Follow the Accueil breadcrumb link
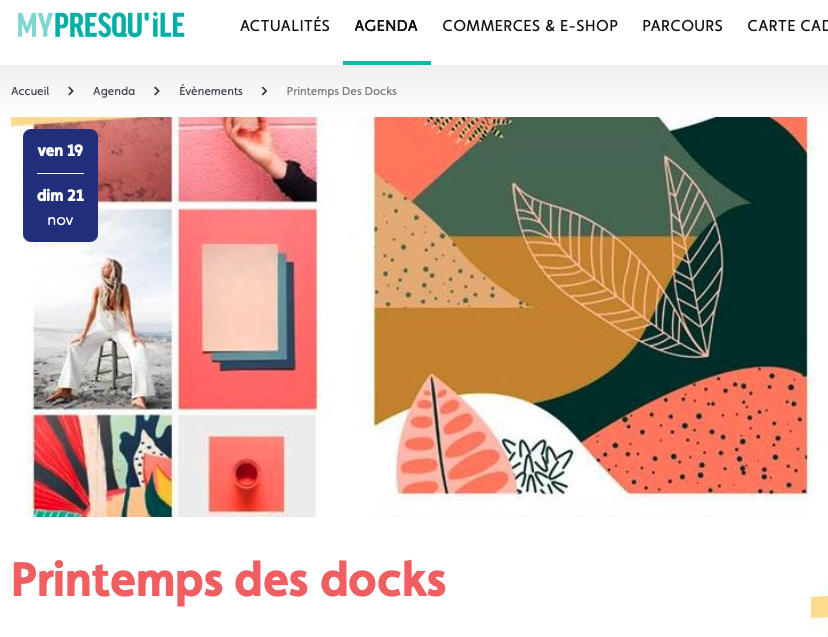 [30, 91]
